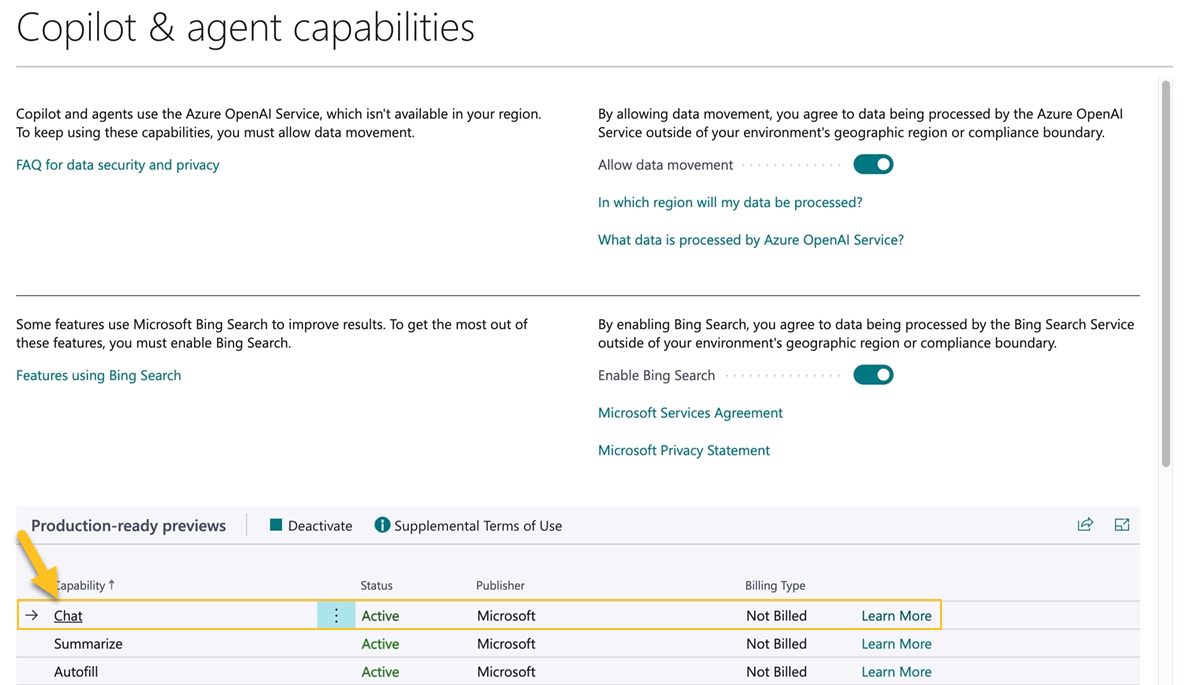1186x685 pixels.
Task: Click the square Deactivate icon in the toolbar
Action: [x=274, y=524]
